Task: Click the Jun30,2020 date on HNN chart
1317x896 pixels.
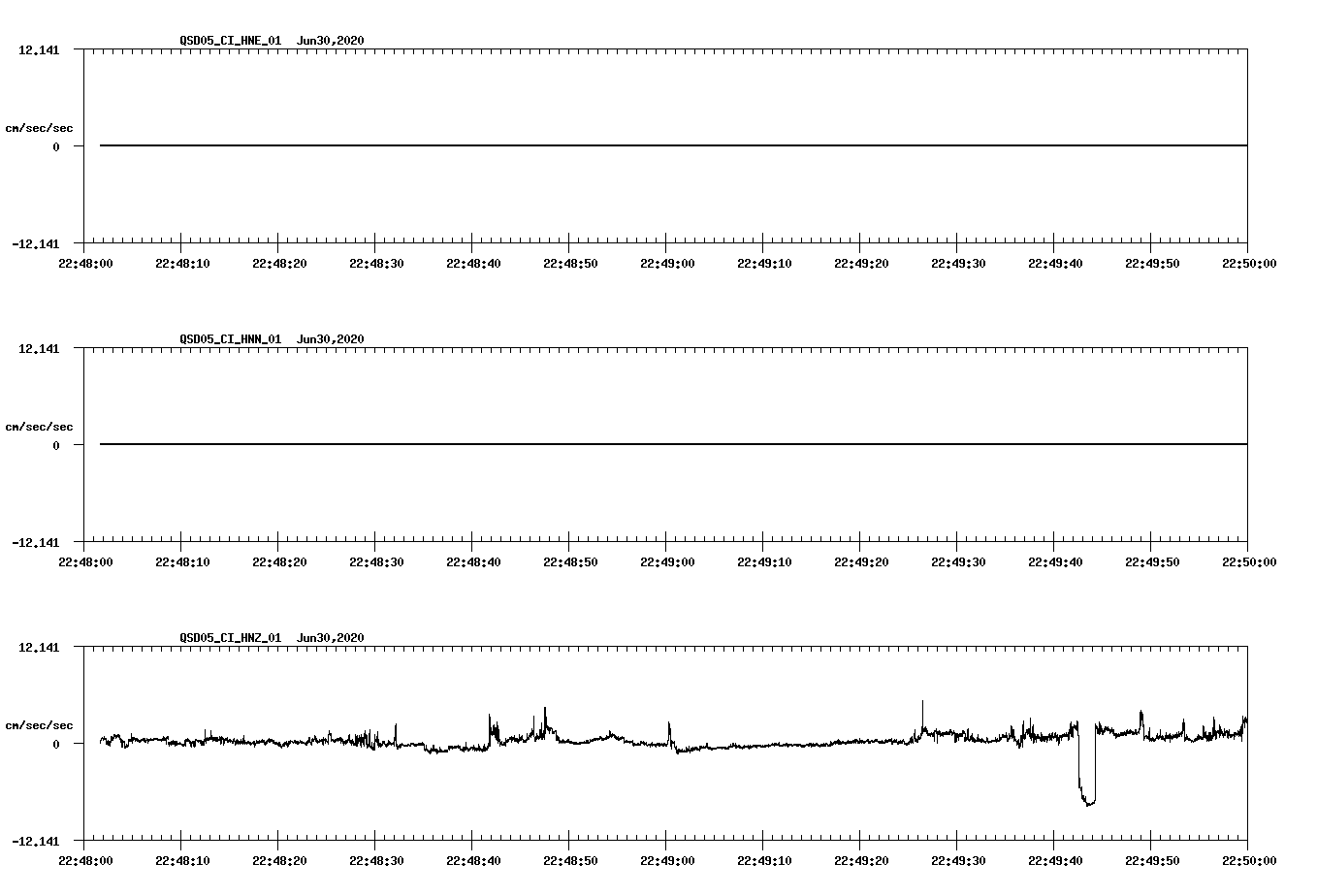Action: tap(331, 339)
